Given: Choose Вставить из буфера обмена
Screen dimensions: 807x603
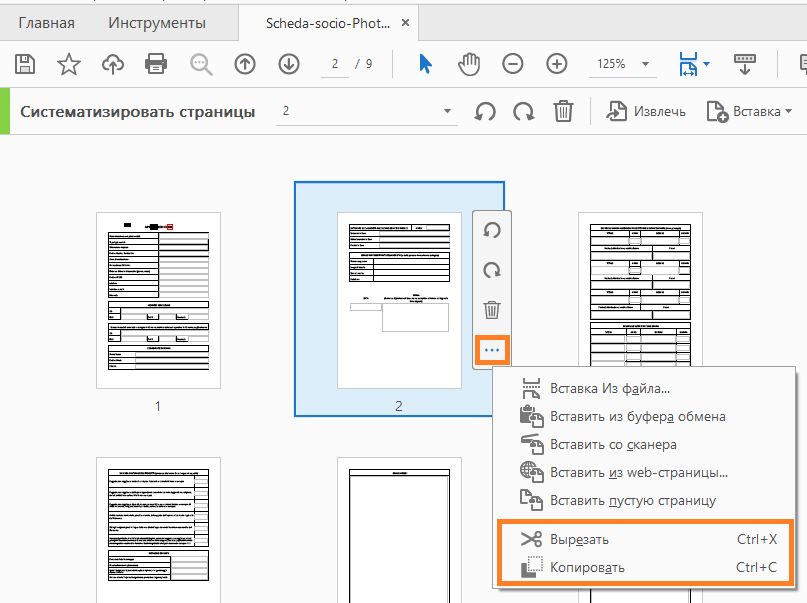Looking at the screenshot, I should (644, 416).
